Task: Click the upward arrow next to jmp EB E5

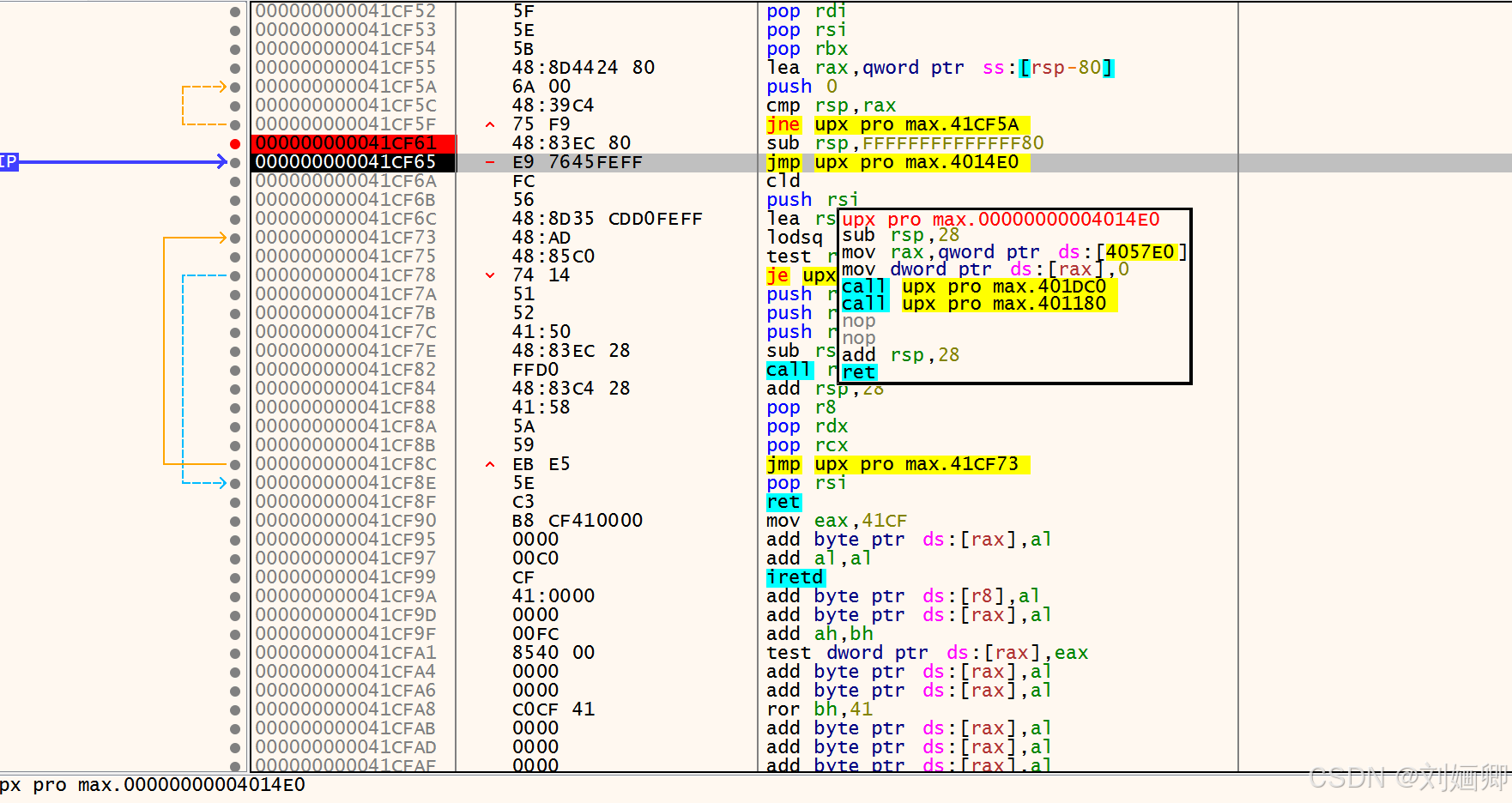Action: point(489,463)
